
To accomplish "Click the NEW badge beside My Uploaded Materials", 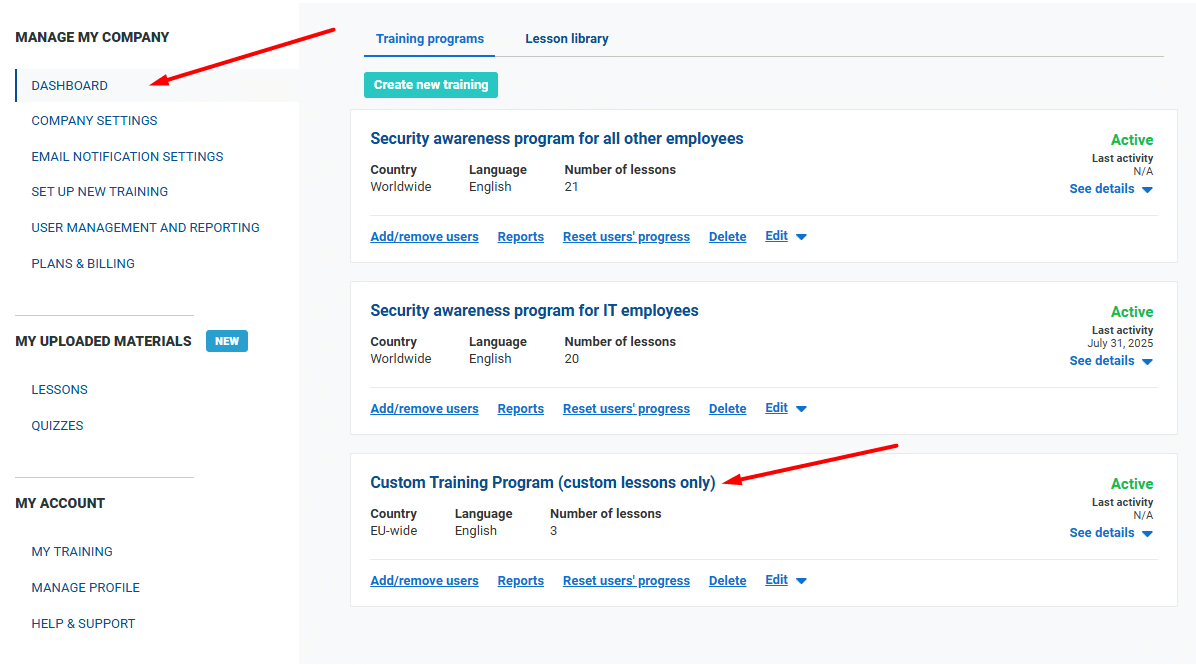I will point(227,341).
